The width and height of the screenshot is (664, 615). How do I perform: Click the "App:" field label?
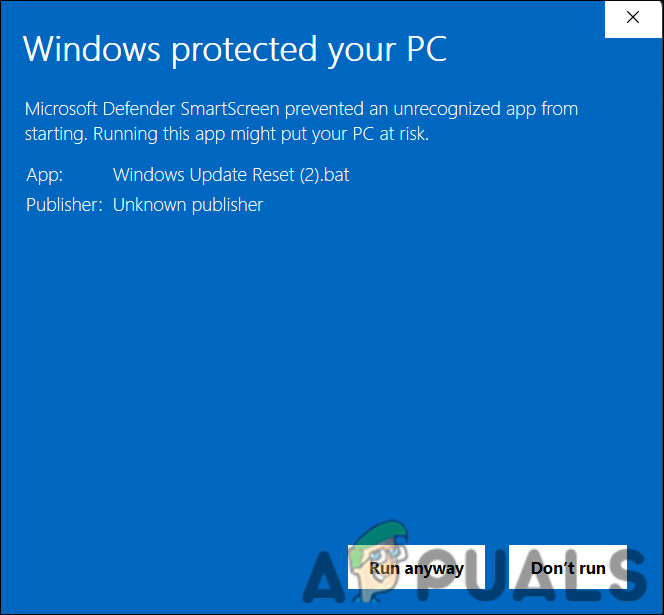click(44, 175)
